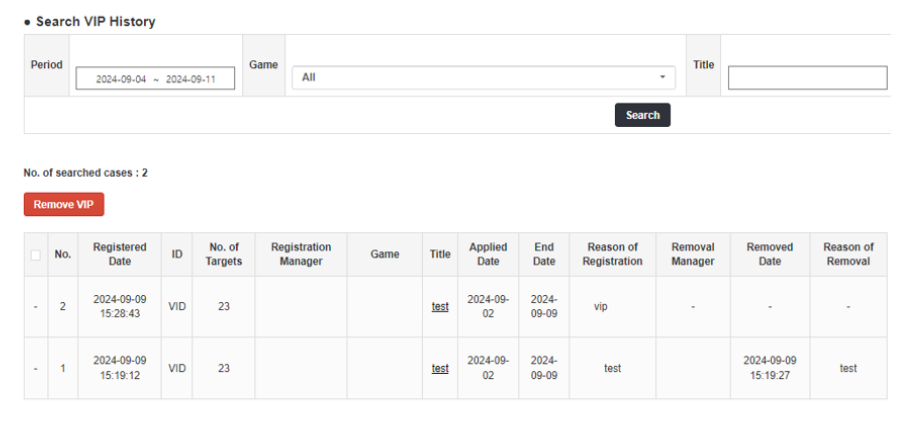The image size is (914, 424).
Task: Click the Removed Date column header
Action: pos(770,254)
